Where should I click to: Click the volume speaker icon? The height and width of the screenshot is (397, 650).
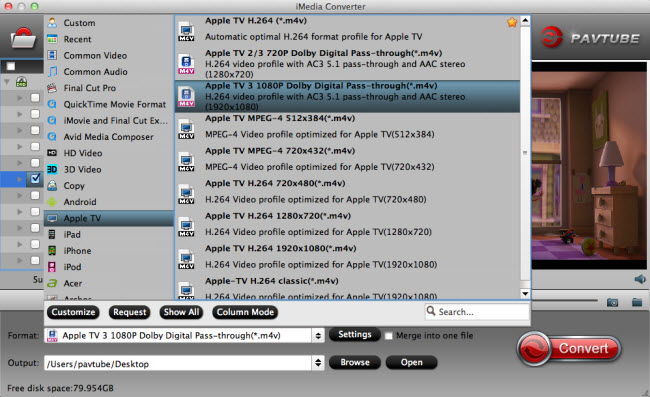pos(640,279)
